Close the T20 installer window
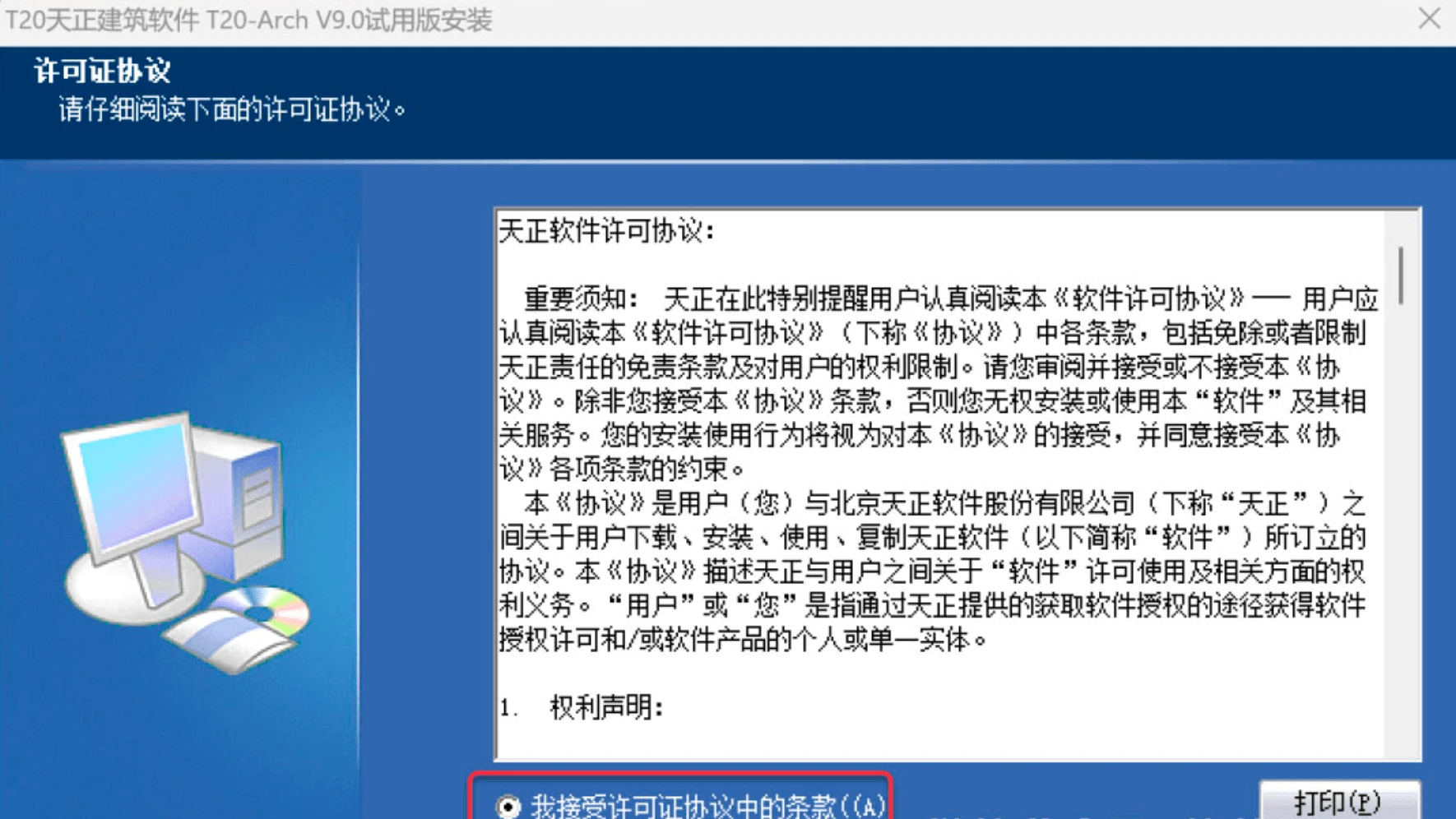This screenshot has height=819, width=1456. [1429, 19]
